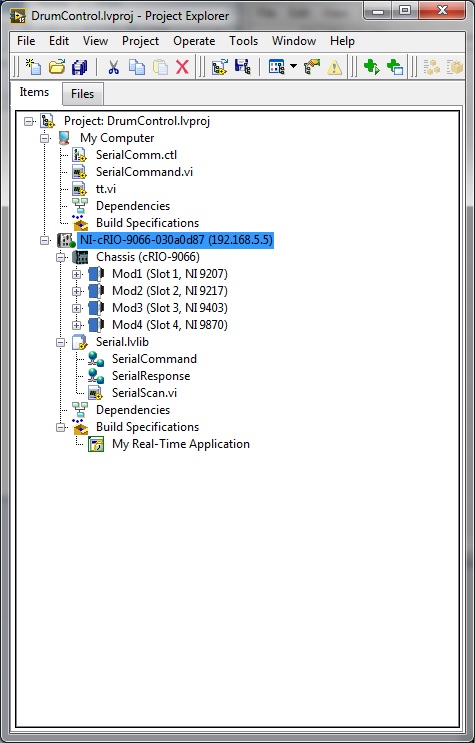Minimize the Project Explorer window
This screenshot has height=743, width=475.
378,10
